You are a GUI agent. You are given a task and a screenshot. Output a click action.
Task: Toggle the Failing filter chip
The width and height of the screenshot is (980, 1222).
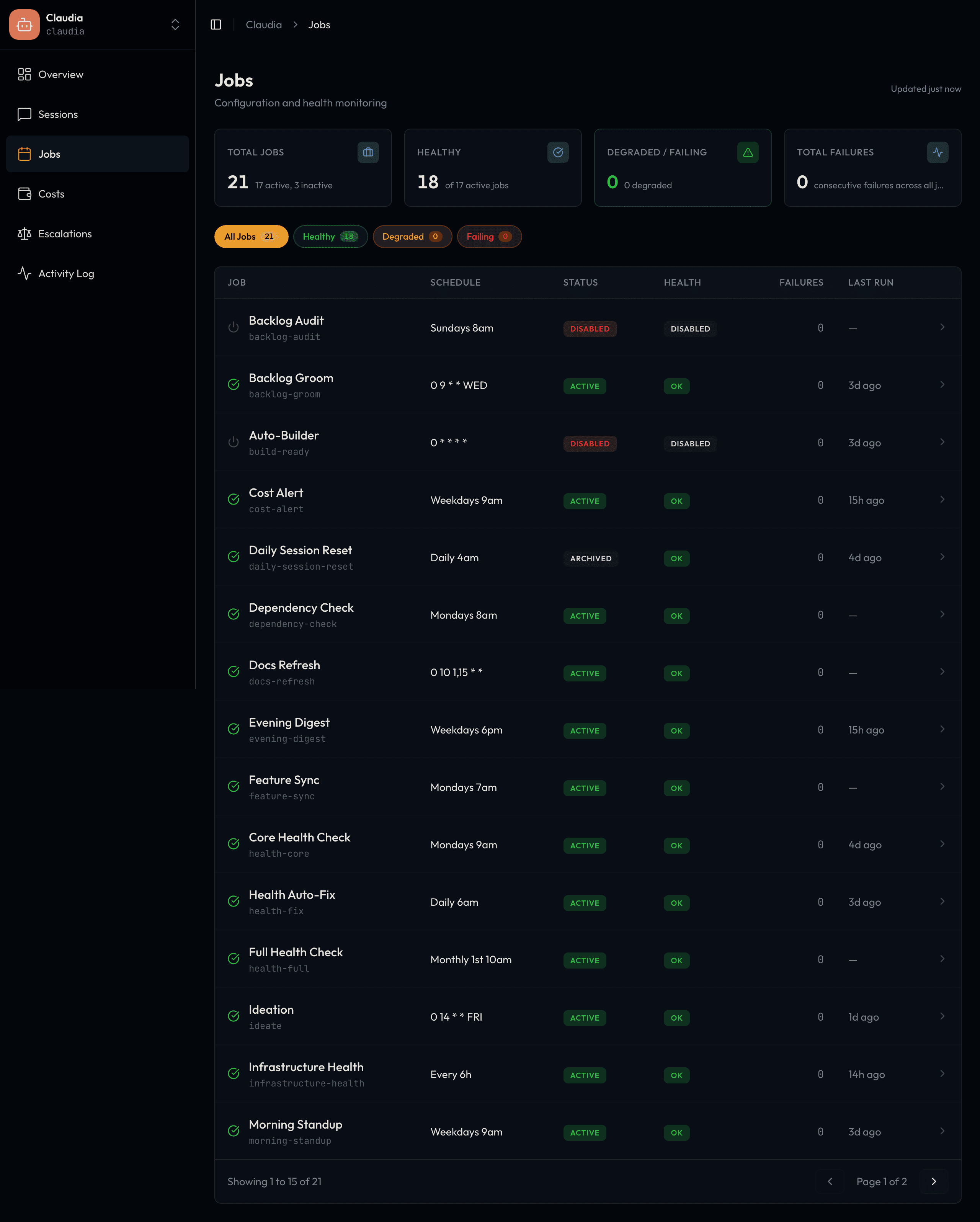click(x=488, y=236)
